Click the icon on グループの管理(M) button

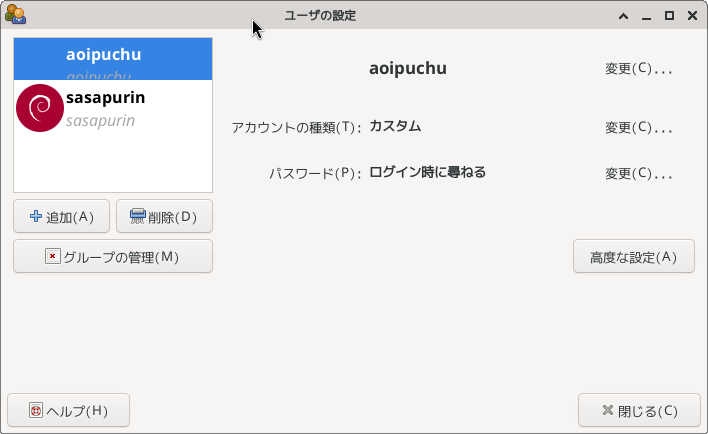(53, 256)
